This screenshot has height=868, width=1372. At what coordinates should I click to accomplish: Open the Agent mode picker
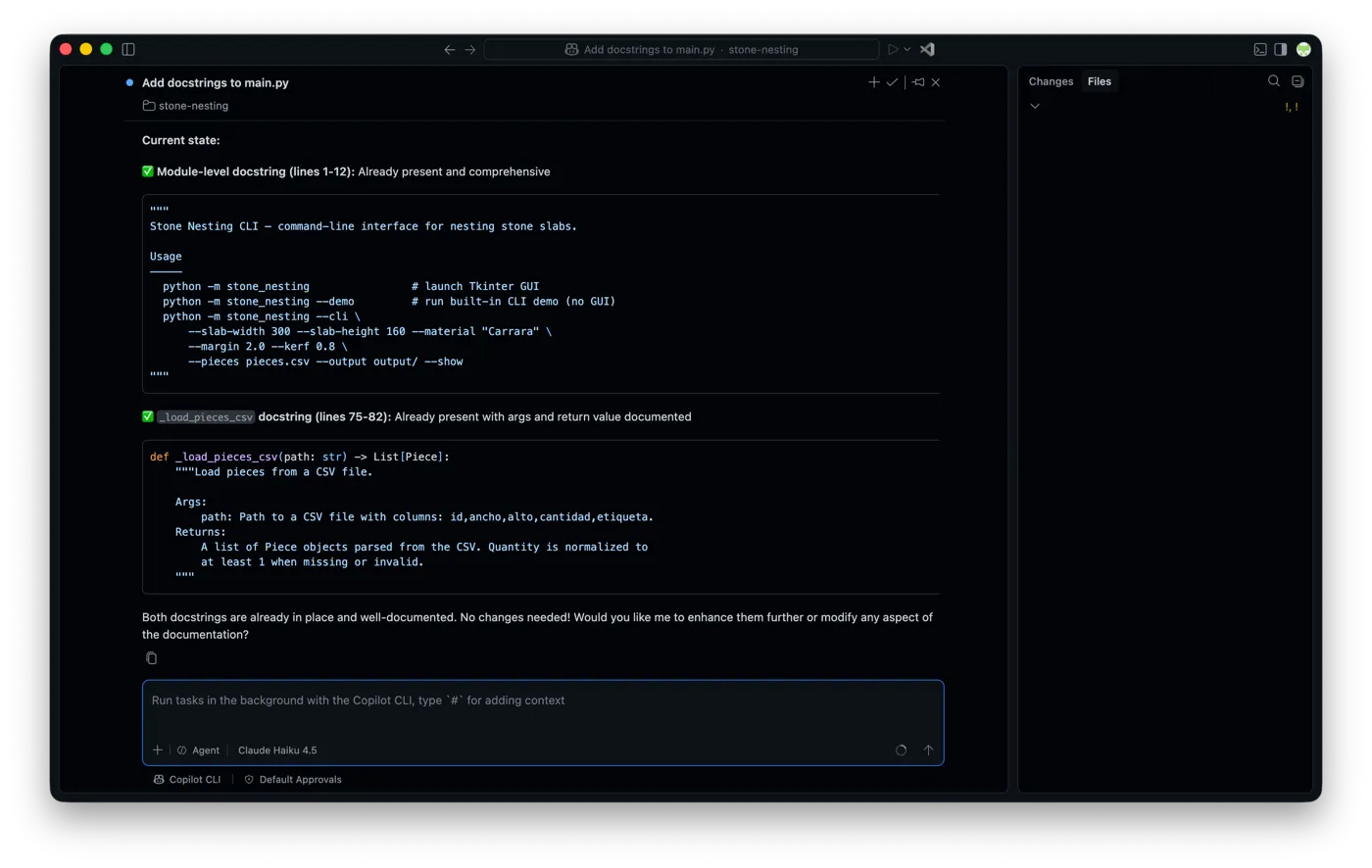198,750
